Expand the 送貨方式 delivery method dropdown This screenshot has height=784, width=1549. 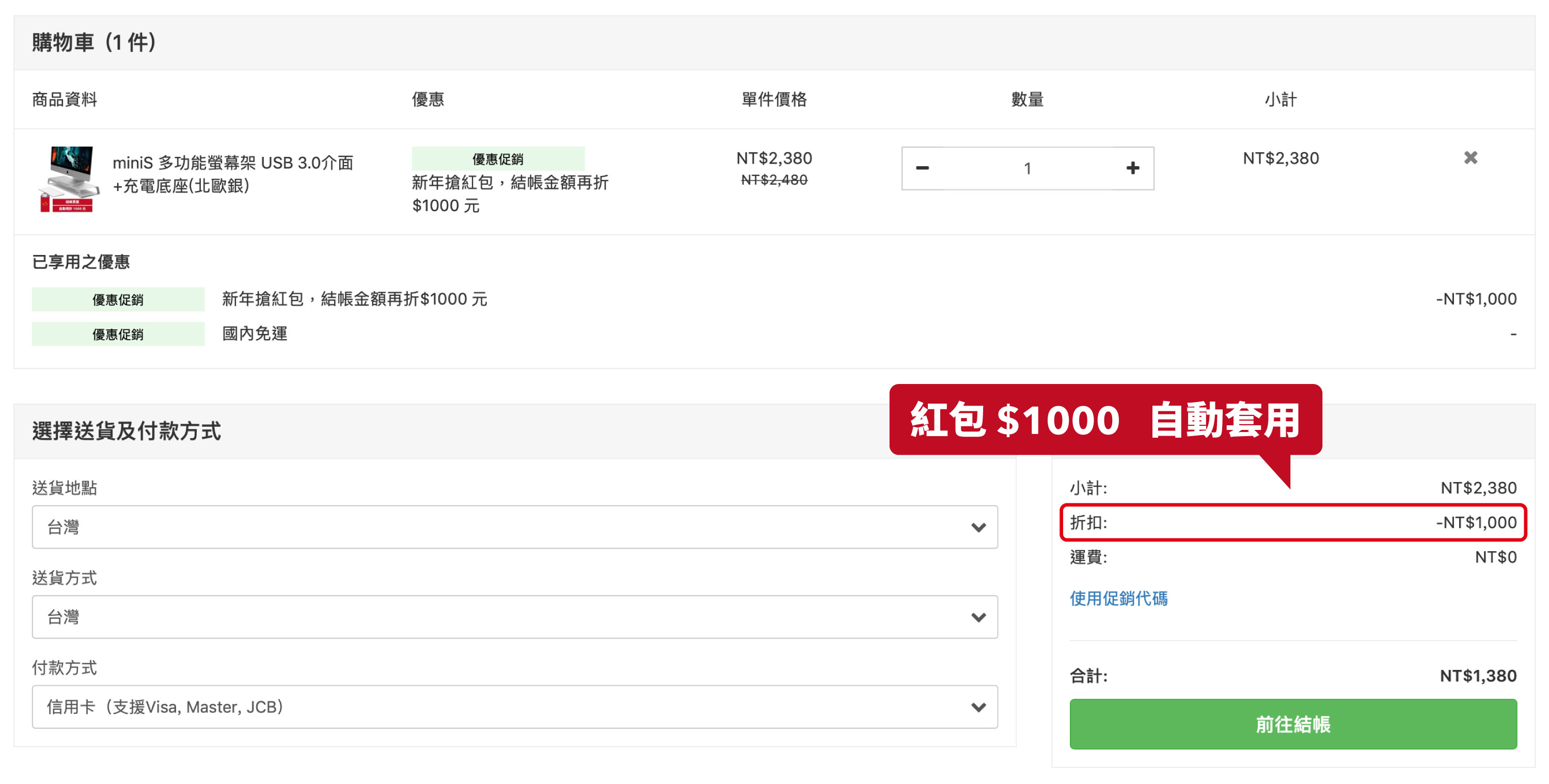[x=514, y=617]
